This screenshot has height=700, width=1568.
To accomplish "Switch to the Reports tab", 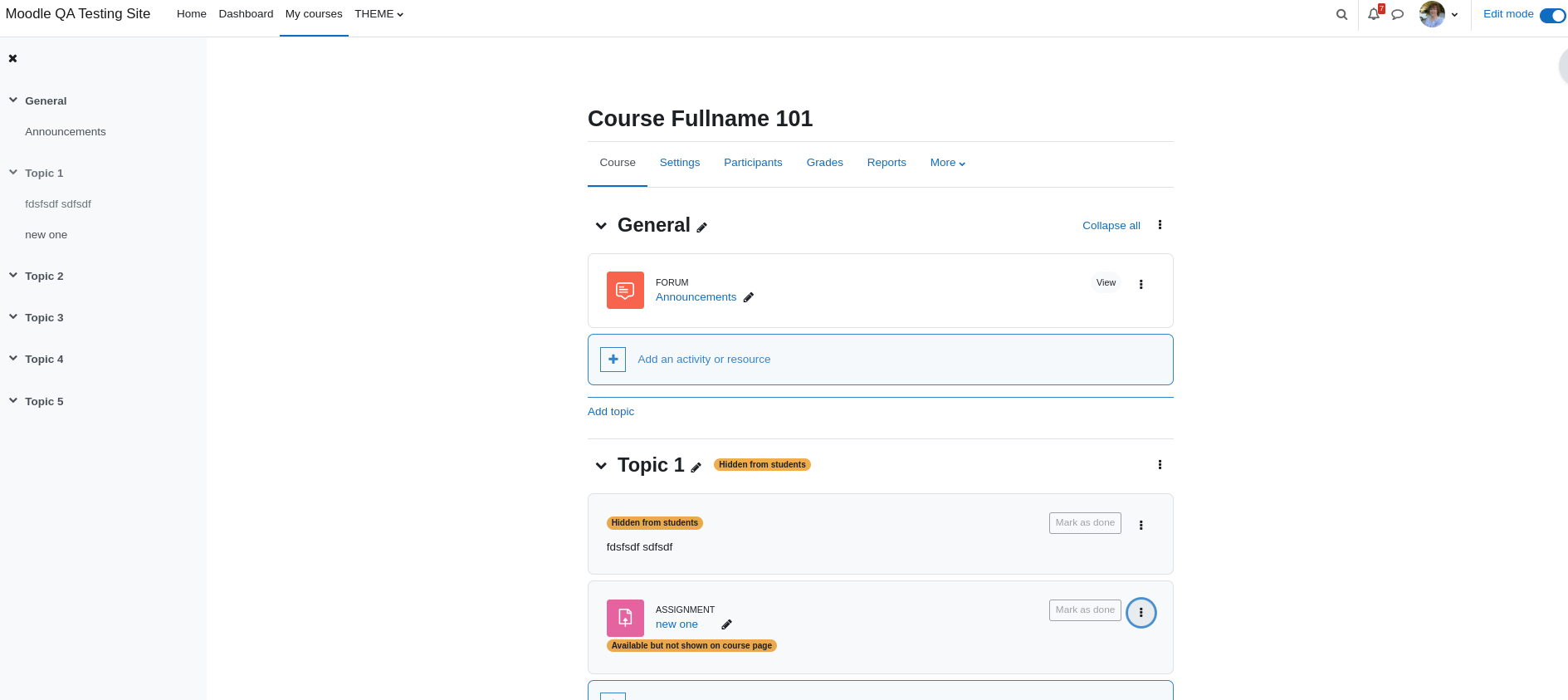I will tap(887, 163).
